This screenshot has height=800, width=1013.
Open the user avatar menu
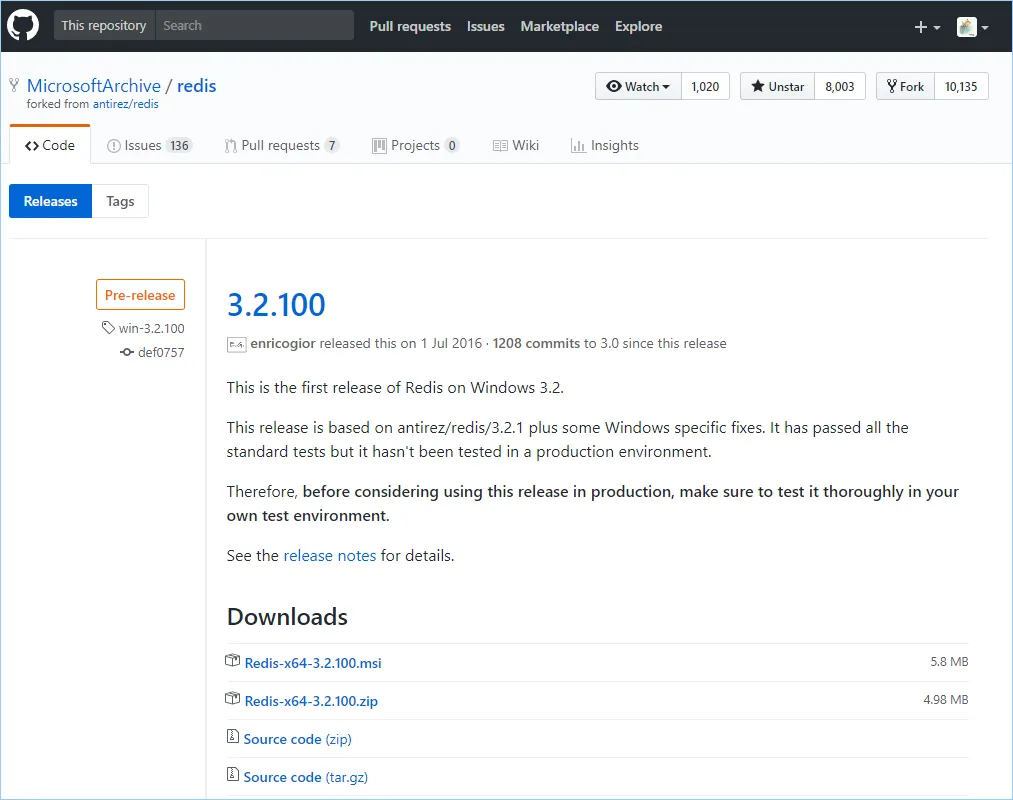pyautogui.click(x=972, y=27)
